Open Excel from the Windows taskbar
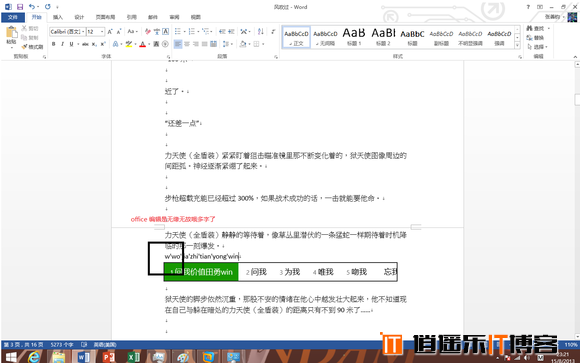Screen dimensions: 580x363 click(x=133, y=357)
